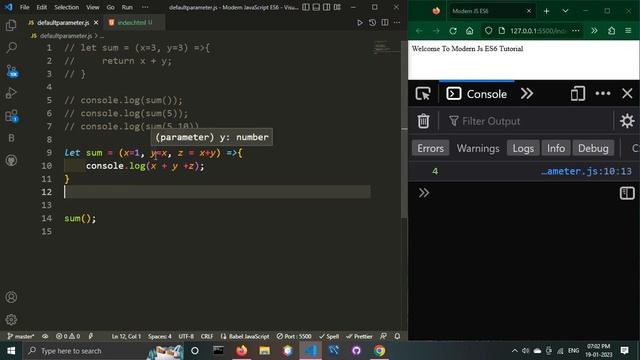
Task: Toggle the Logs filter in the console
Action: coord(523,148)
